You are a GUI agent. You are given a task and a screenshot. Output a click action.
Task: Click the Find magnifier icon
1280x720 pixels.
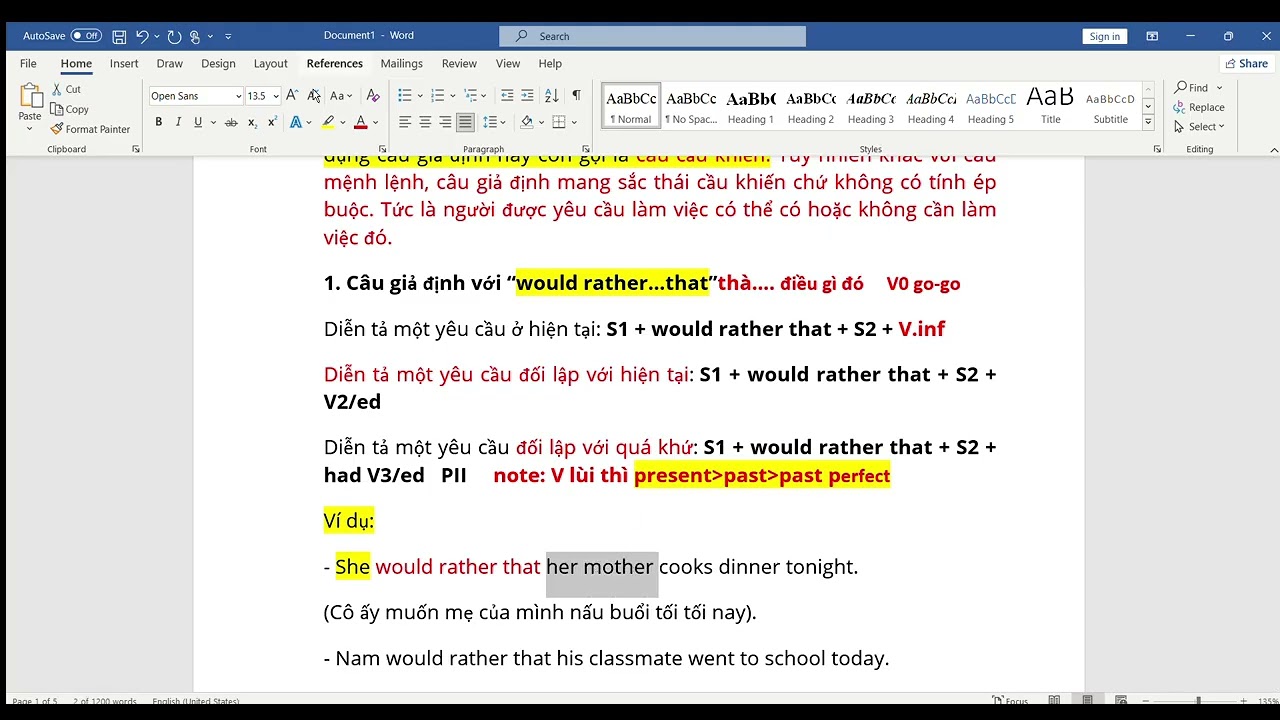click(x=1181, y=87)
